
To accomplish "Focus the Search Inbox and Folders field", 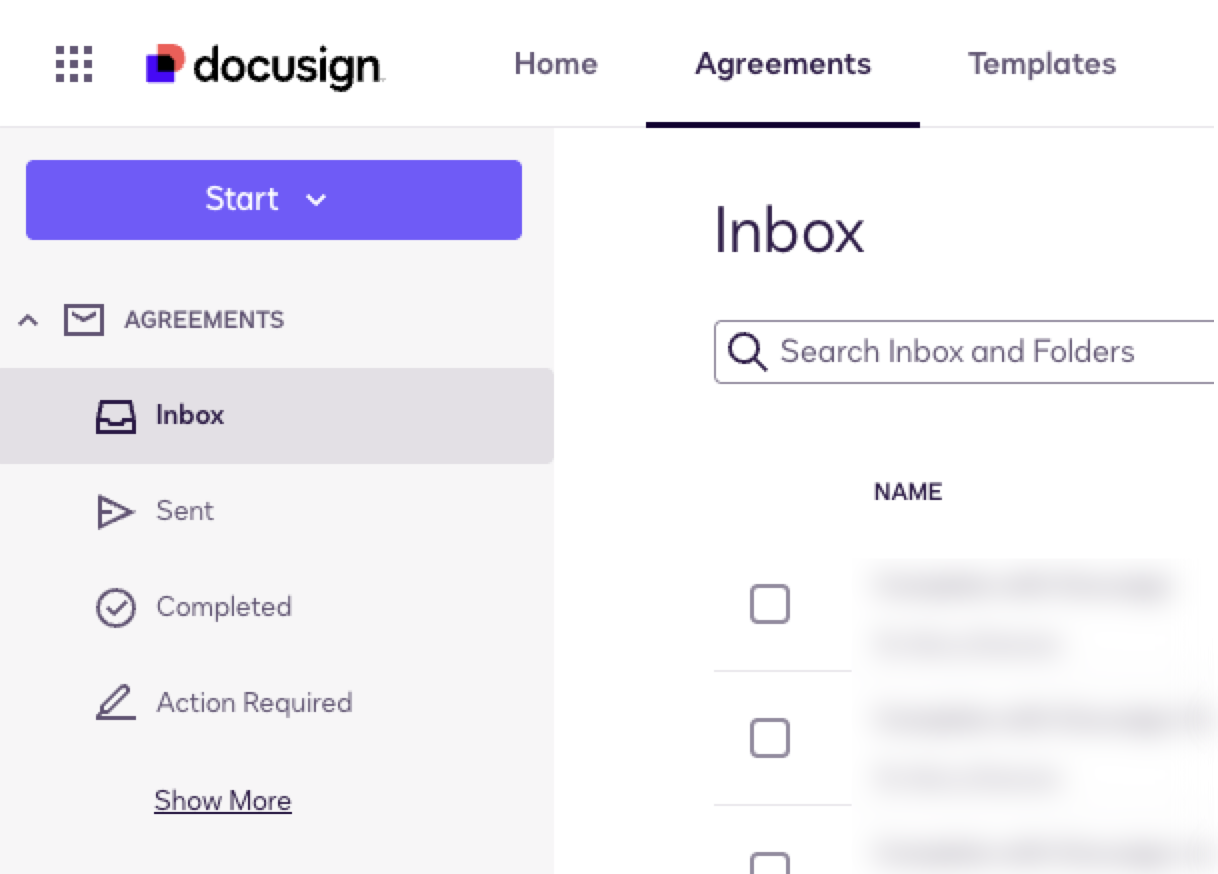I will click(x=980, y=352).
